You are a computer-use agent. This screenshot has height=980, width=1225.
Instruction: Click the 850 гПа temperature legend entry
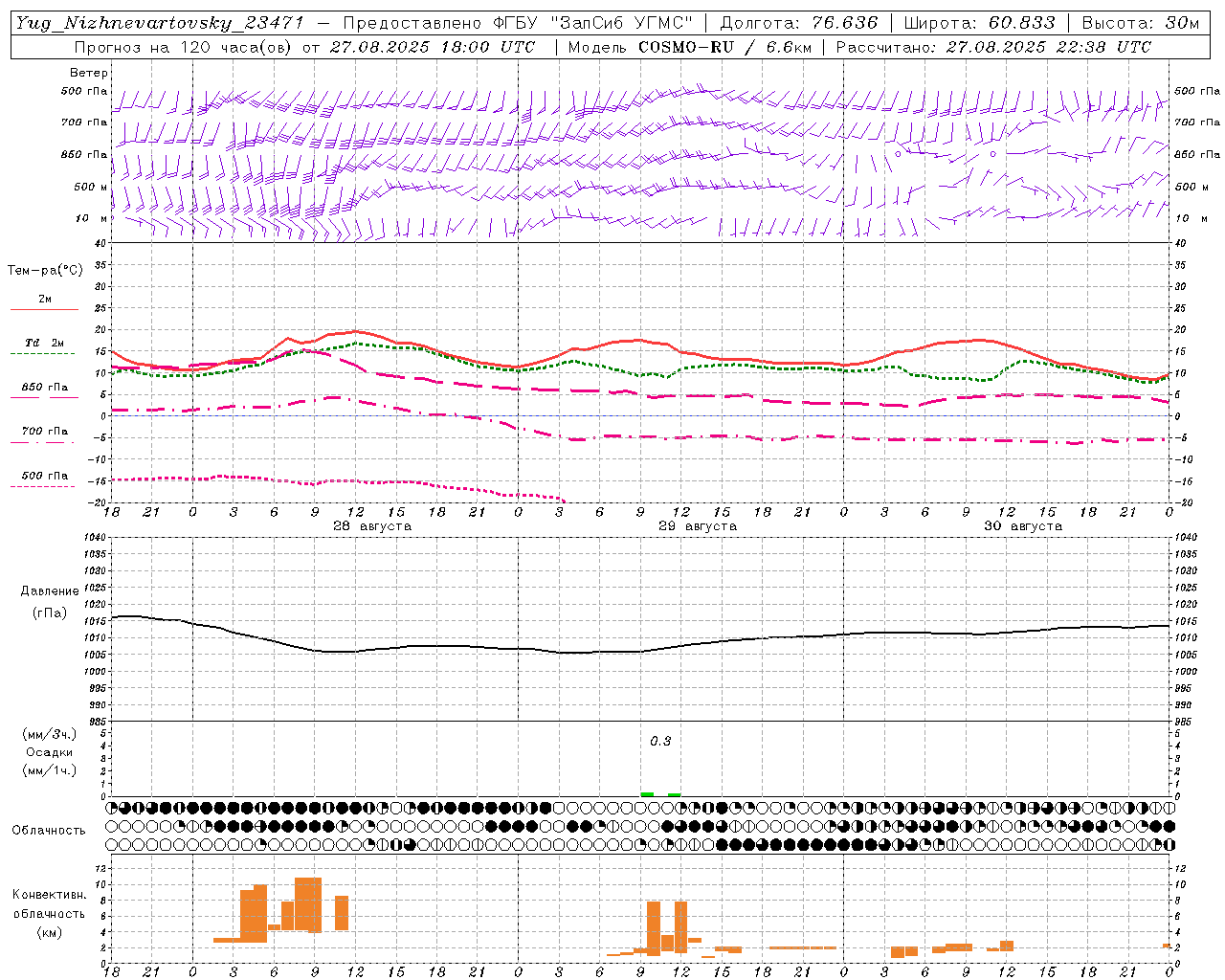click(x=44, y=388)
